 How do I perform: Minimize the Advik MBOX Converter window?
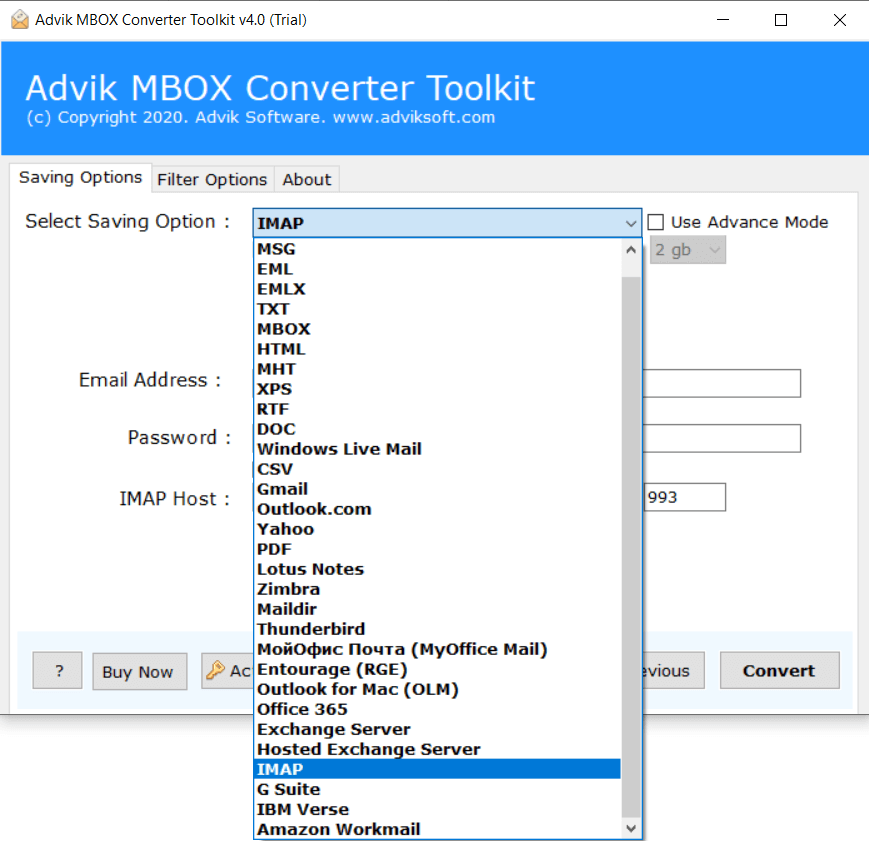pyautogui.click(x=723, y=20)
